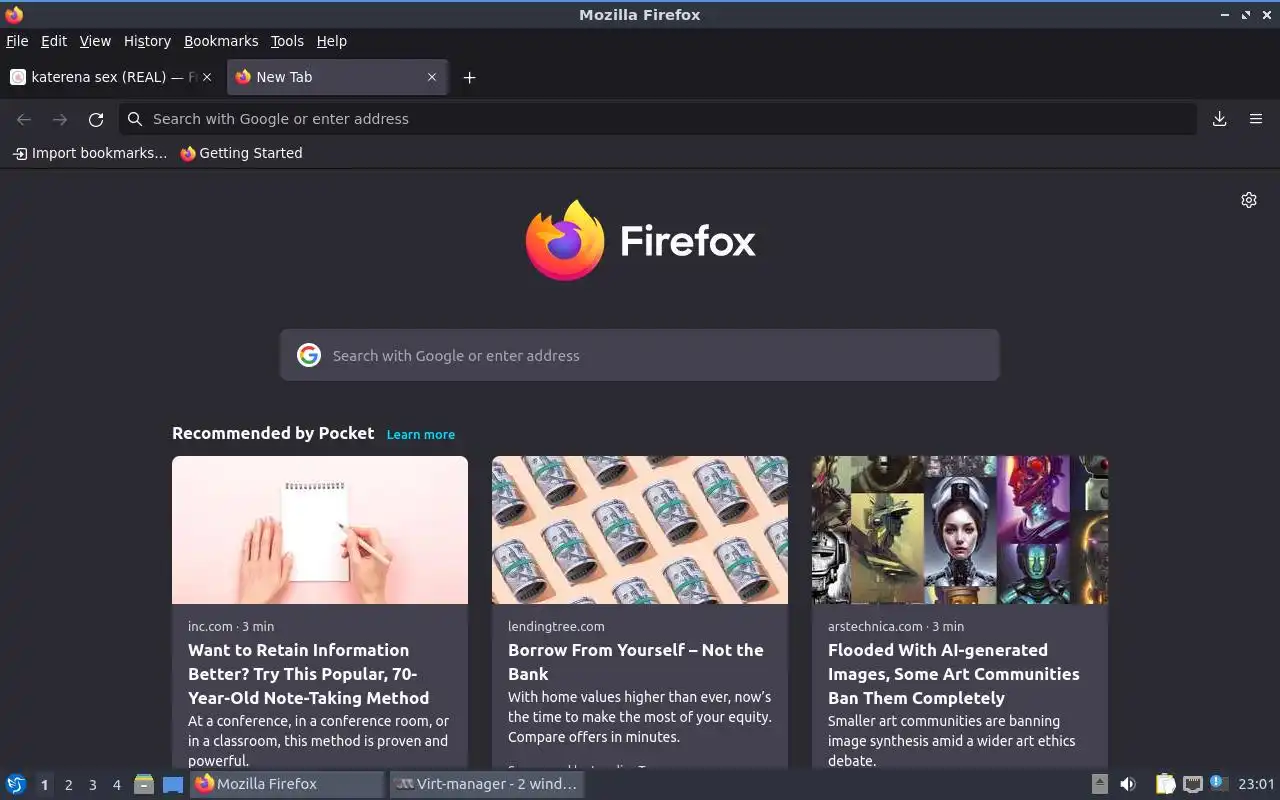This screenshot has width=1280, height=800.
Task: Click the Back arrow button
Action: point(24,119)
